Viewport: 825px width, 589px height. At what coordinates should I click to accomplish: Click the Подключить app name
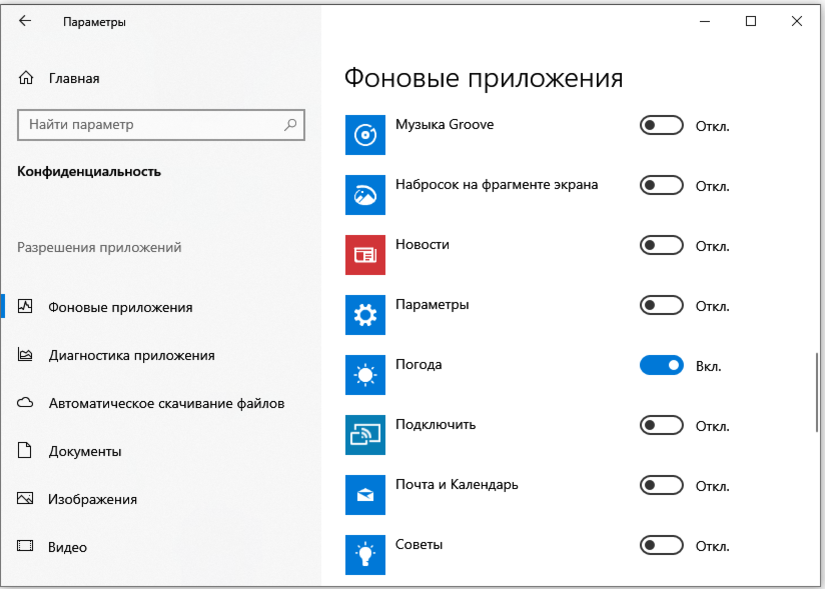click(435, 425)
